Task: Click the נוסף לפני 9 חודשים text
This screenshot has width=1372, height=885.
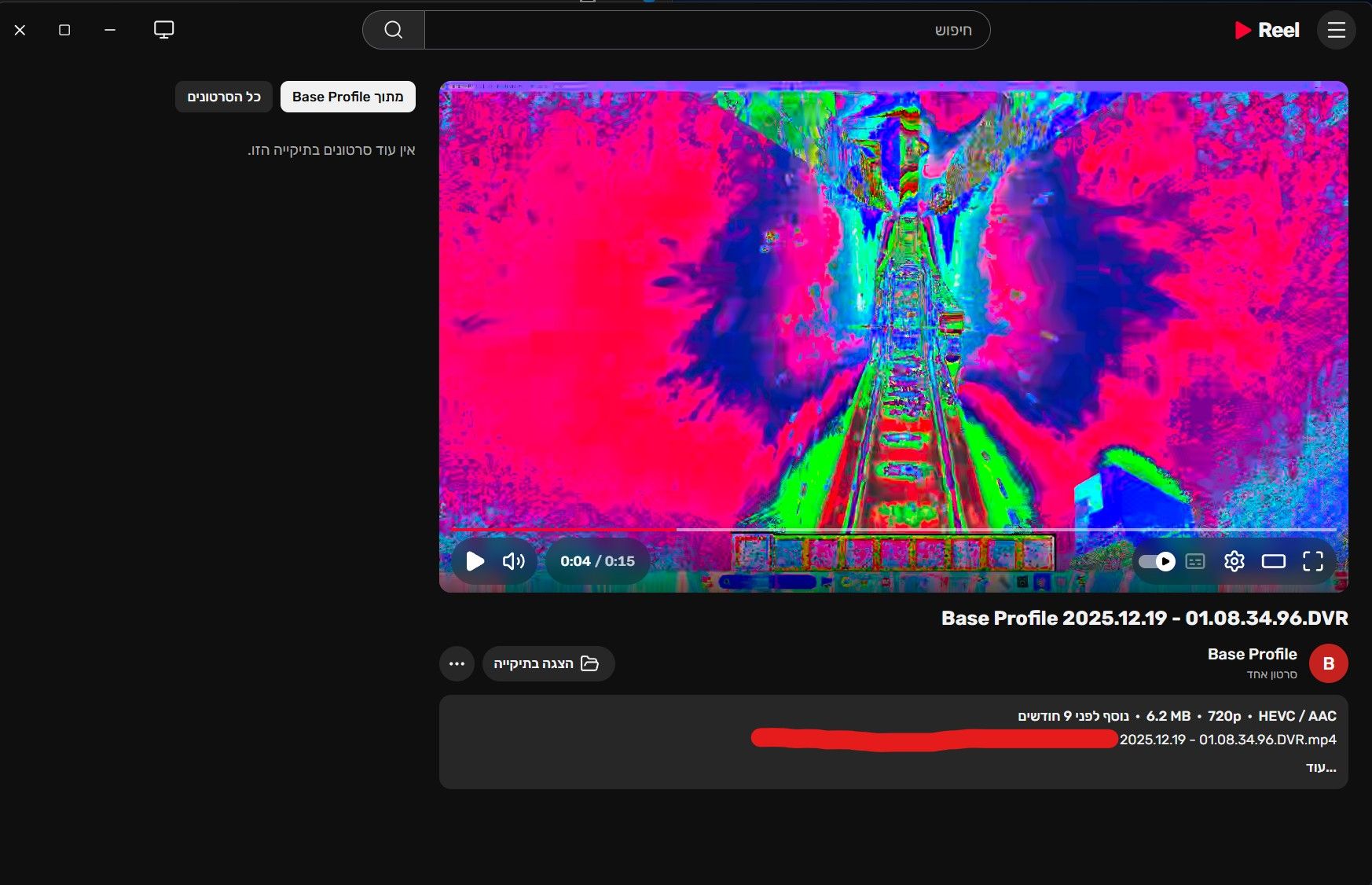Action: click(1073, 716)
